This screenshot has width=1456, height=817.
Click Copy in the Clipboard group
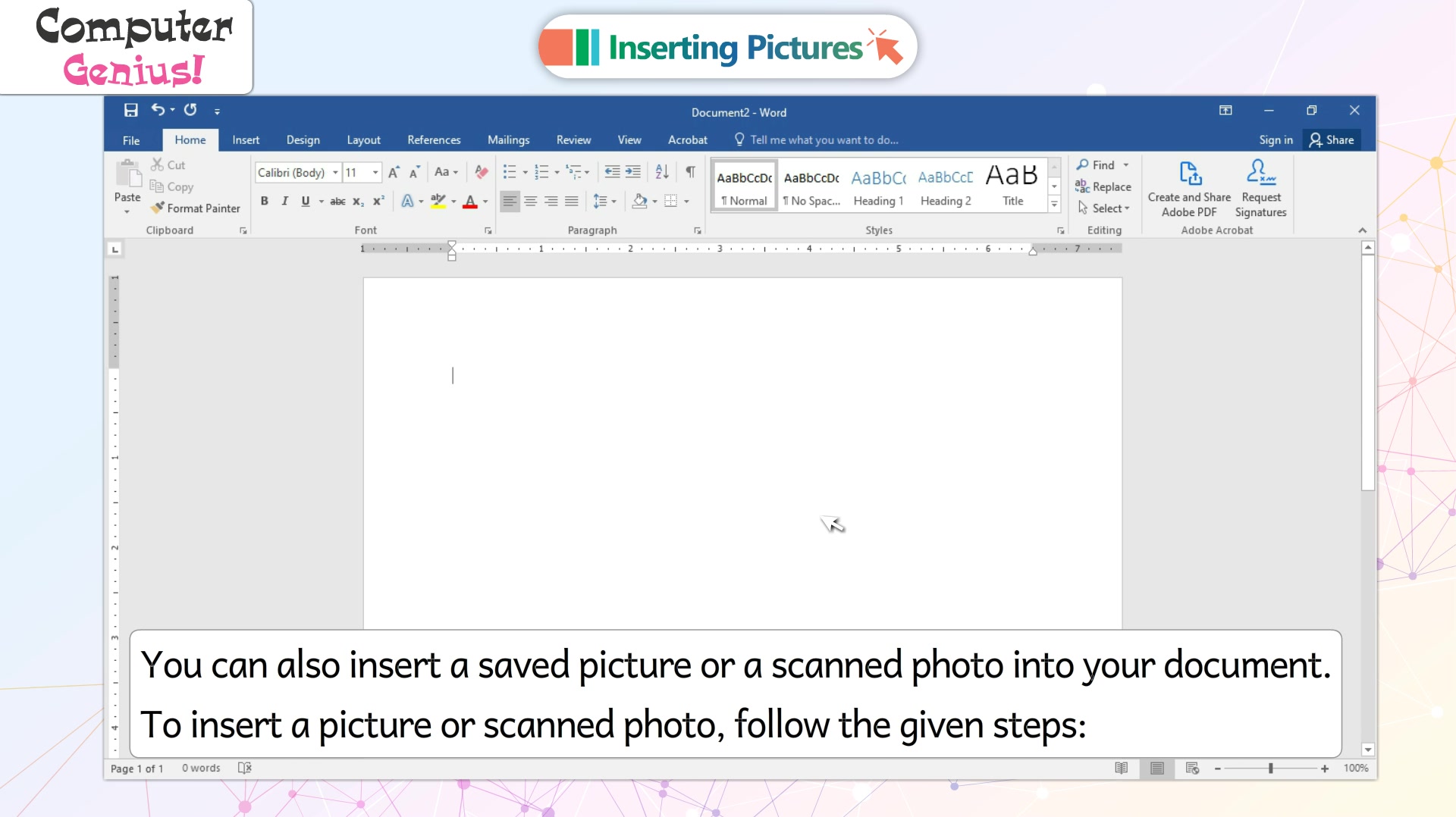click(x=171, y=186)
